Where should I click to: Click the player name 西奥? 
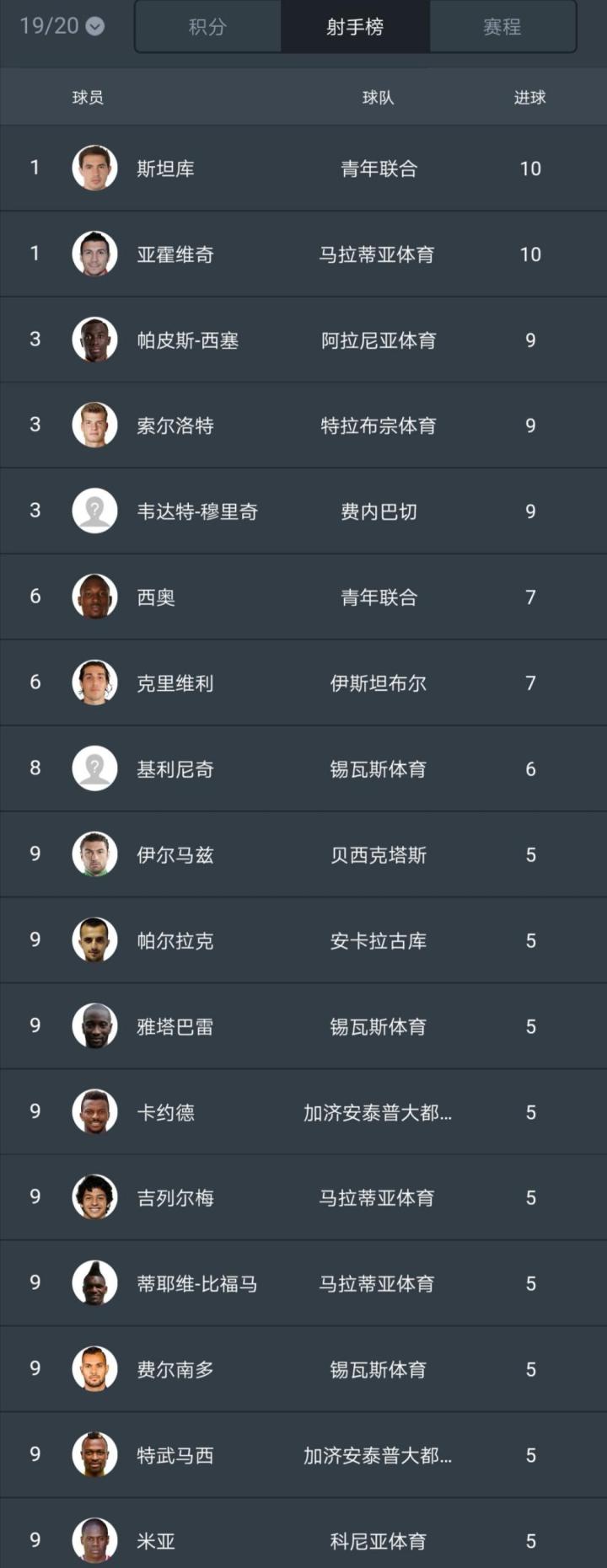[x=156, y=597]
